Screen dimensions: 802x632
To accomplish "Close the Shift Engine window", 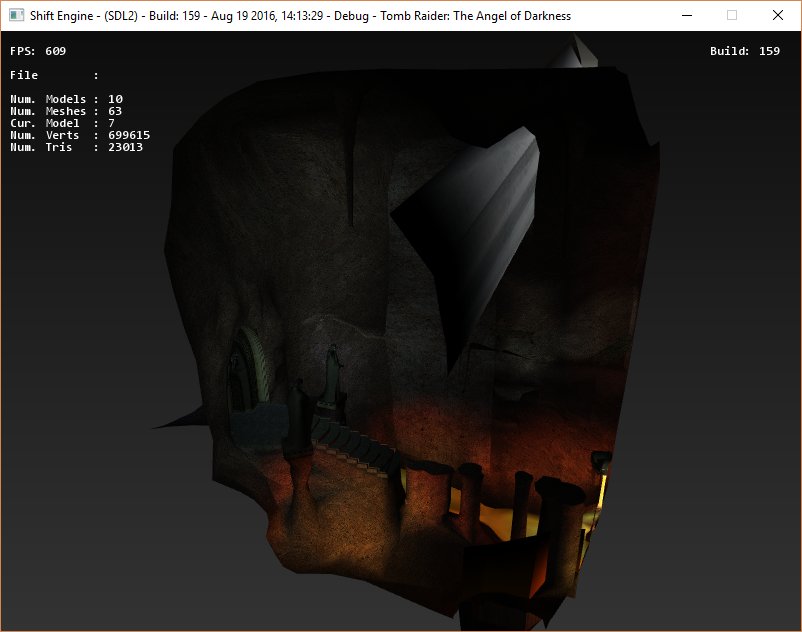I will 777,16.
